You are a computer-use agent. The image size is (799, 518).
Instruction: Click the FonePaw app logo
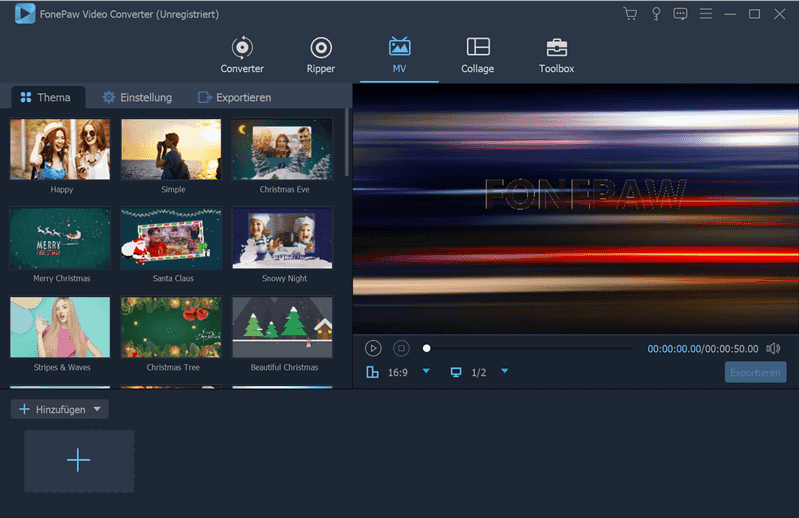pyautogui.click(x=24, y=14)
